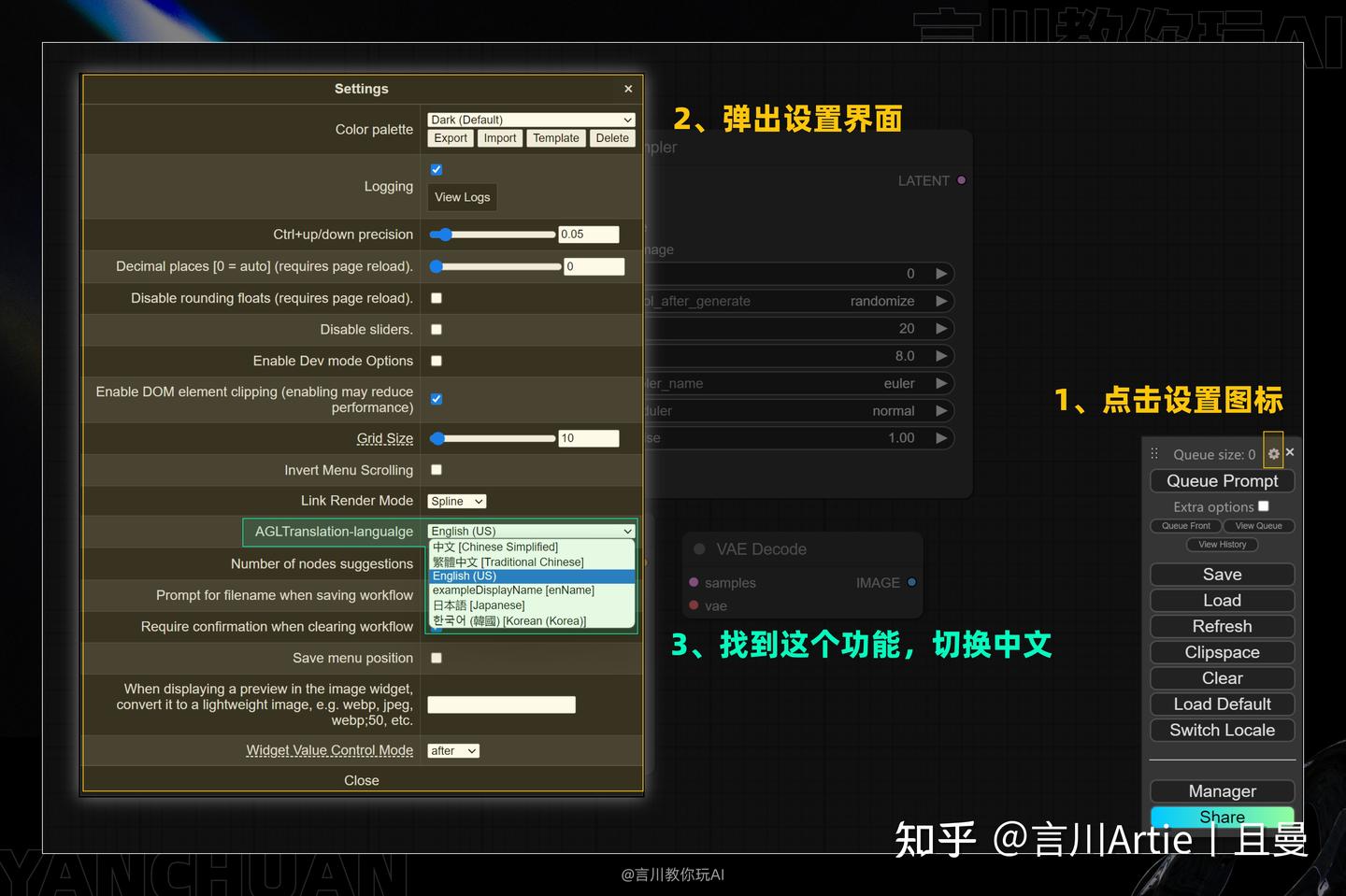Click image preview format input field
This screenshot has width=1346, height=896.
point(501,704)
